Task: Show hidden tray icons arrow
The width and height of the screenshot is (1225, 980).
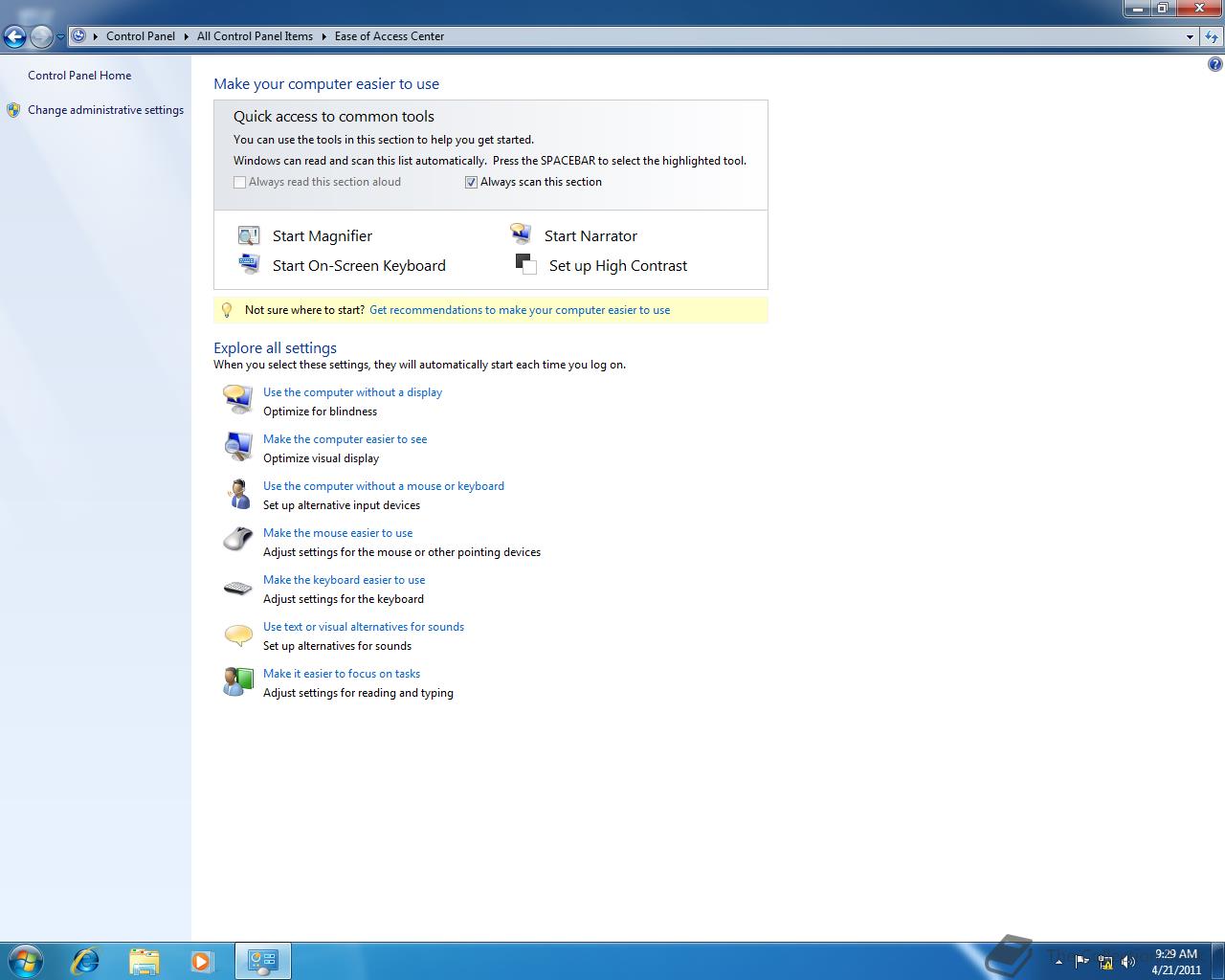Action: click(1058, 962)
